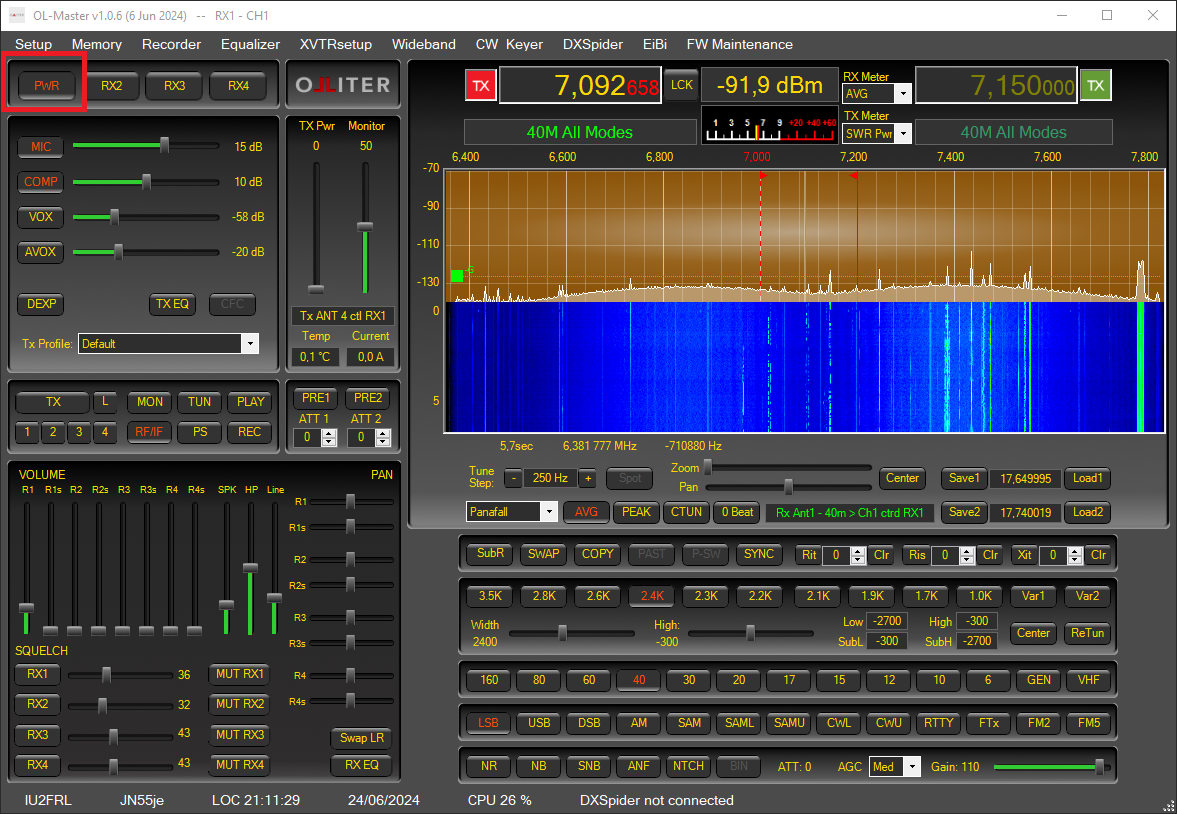Open the DXSpider menu
The height and width of the screenshot is (814, 1177).
(x=592, y=44)
